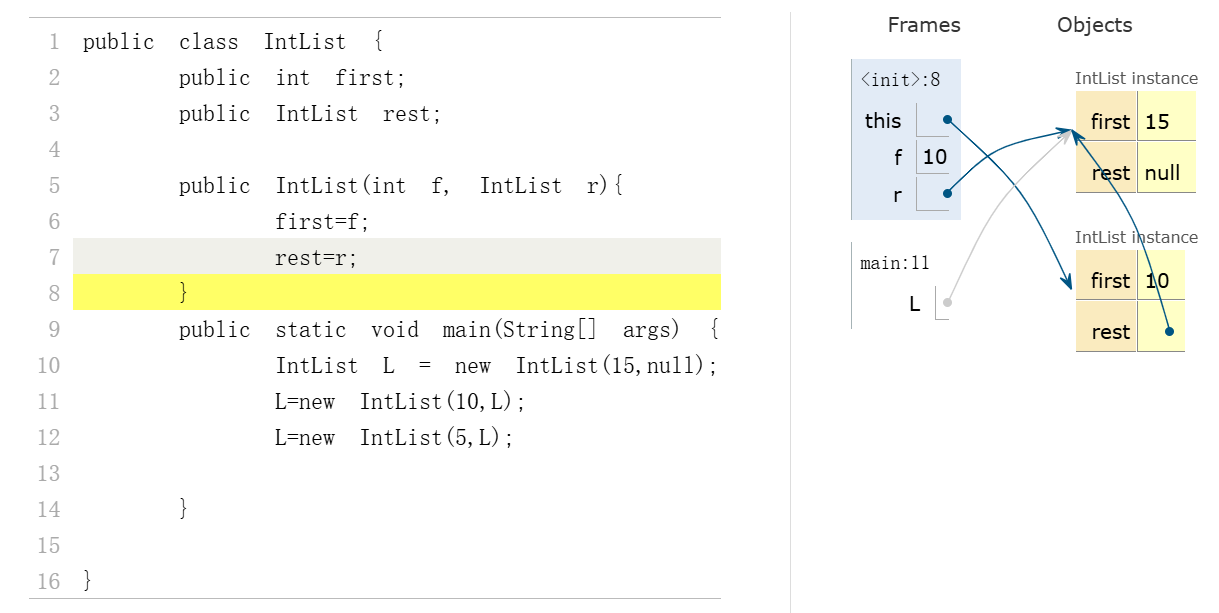
Task: Select the <init>:8 frame title
Action: pos(900,80)
